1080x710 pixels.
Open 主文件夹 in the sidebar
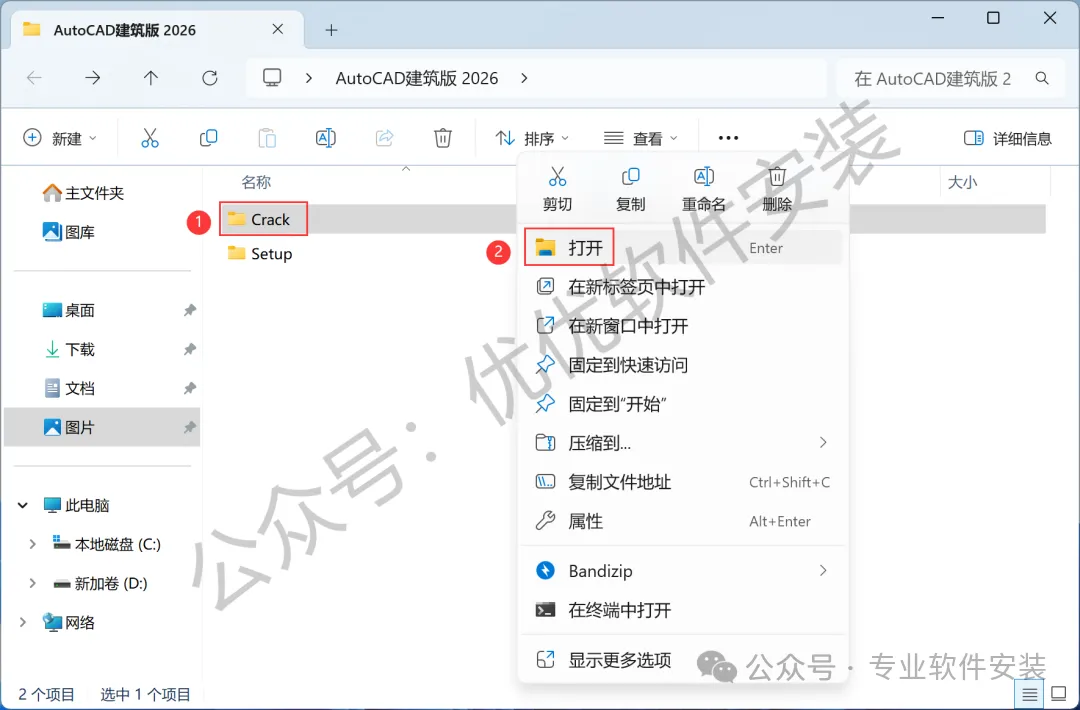(x=83, y=194)
